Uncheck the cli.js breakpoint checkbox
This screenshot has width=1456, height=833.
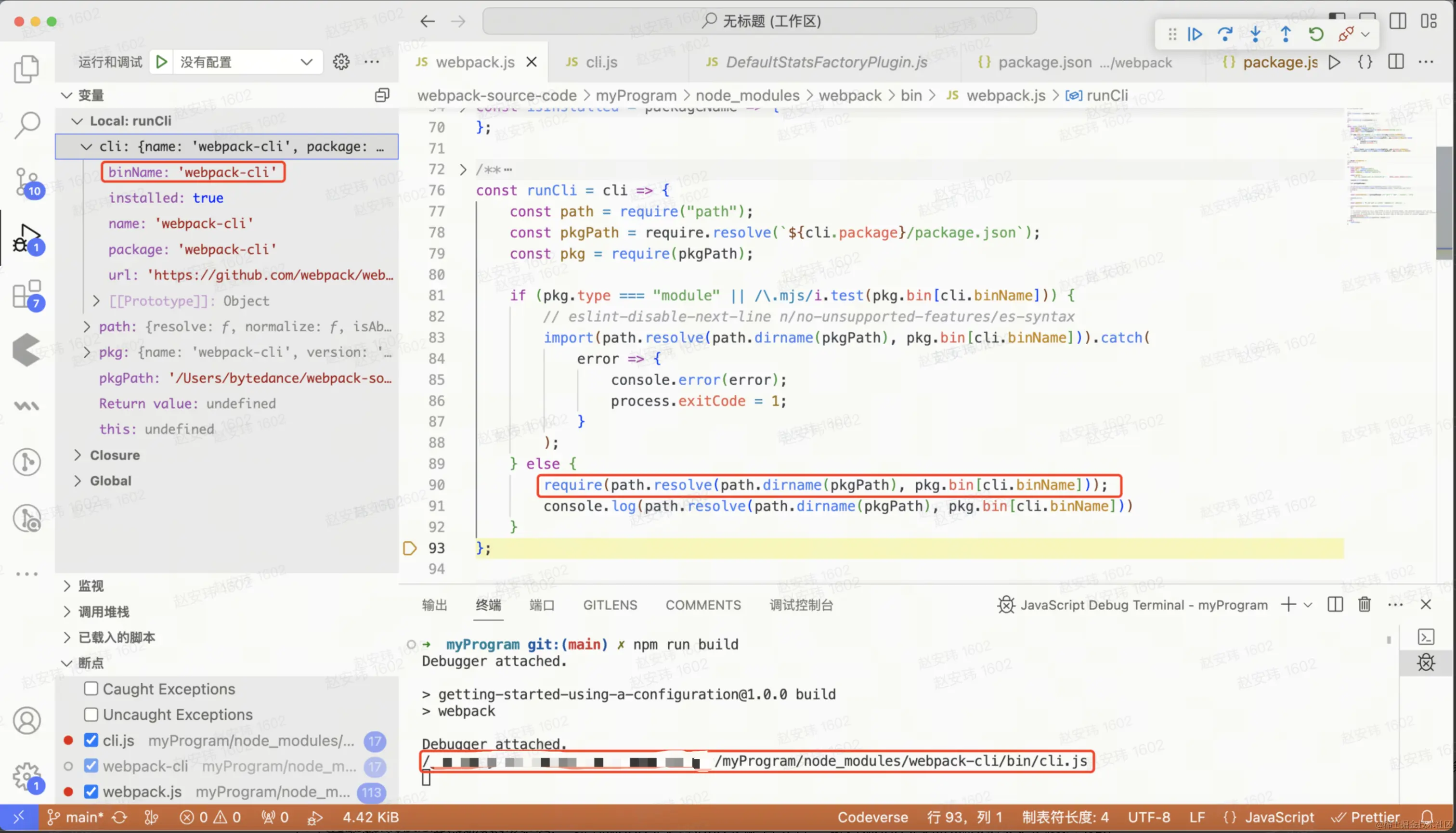coord(91,740)
